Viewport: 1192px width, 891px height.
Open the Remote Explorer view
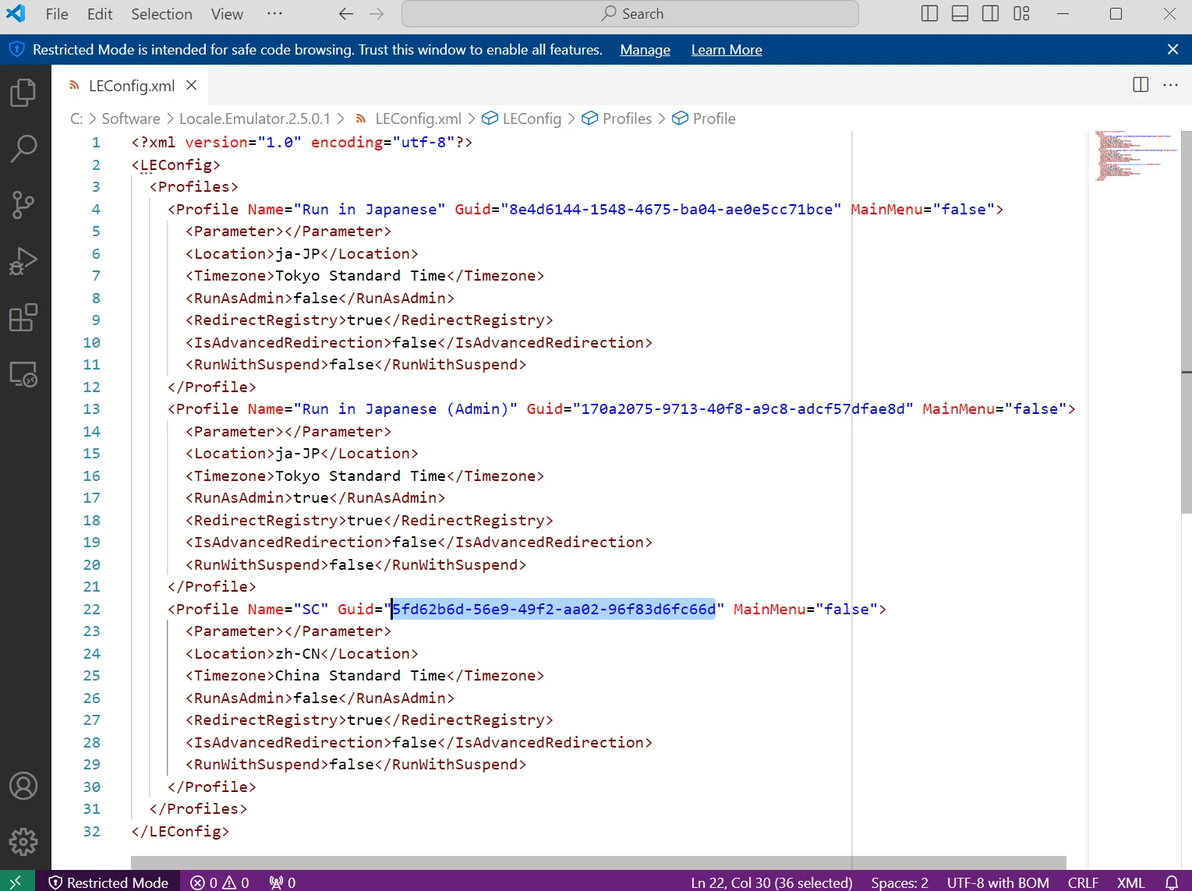[23, 374]
